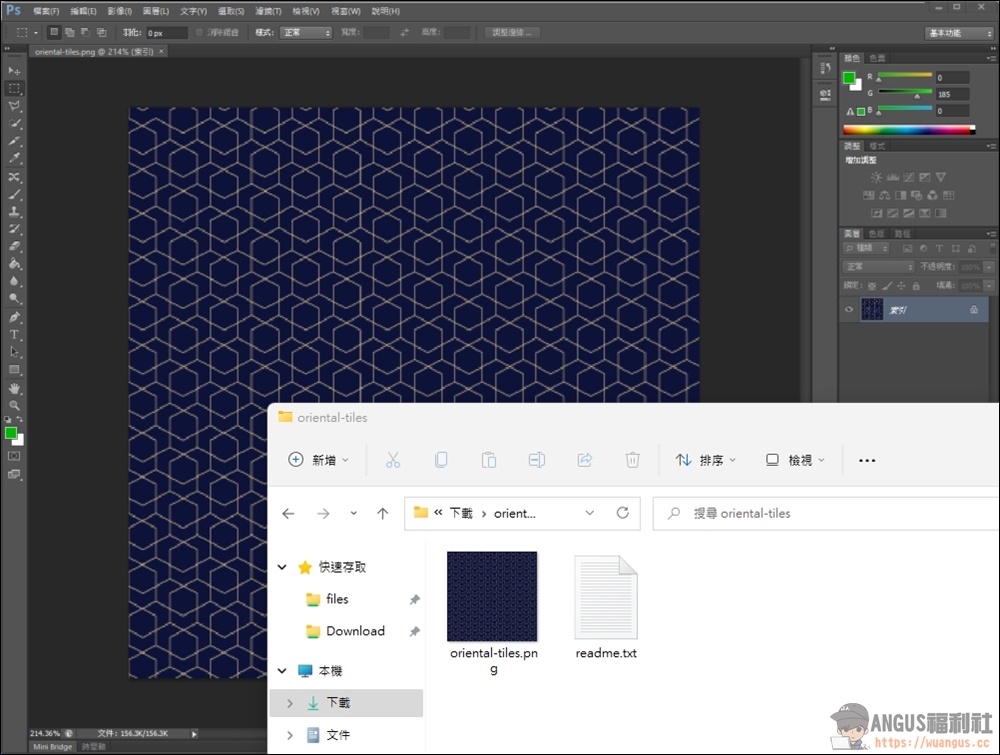Activate the Hand tool

click(x=14, y=387)
